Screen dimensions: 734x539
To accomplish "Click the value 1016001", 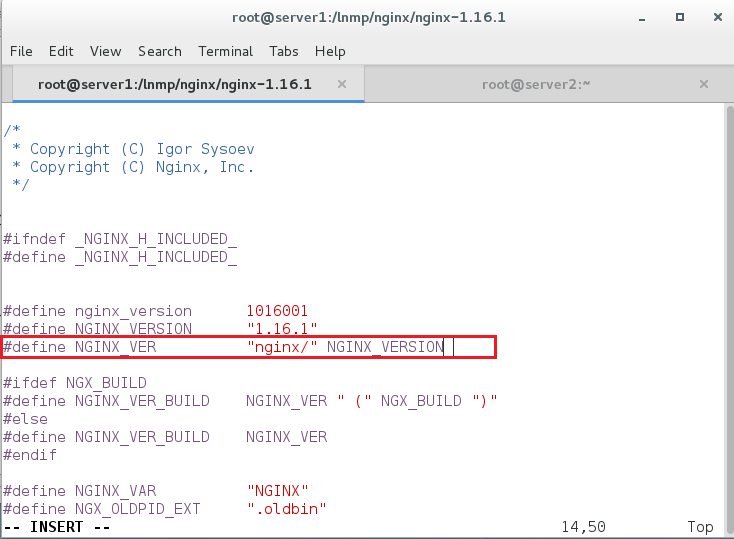I will pos(277,311).
